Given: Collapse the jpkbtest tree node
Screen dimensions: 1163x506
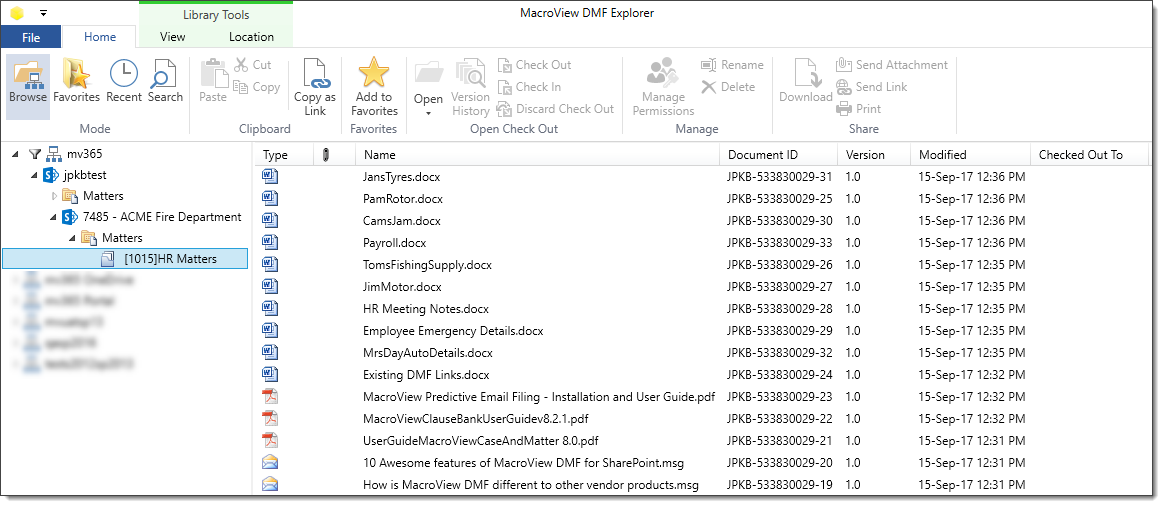Looking at the screenshot, I should [33, 175].
